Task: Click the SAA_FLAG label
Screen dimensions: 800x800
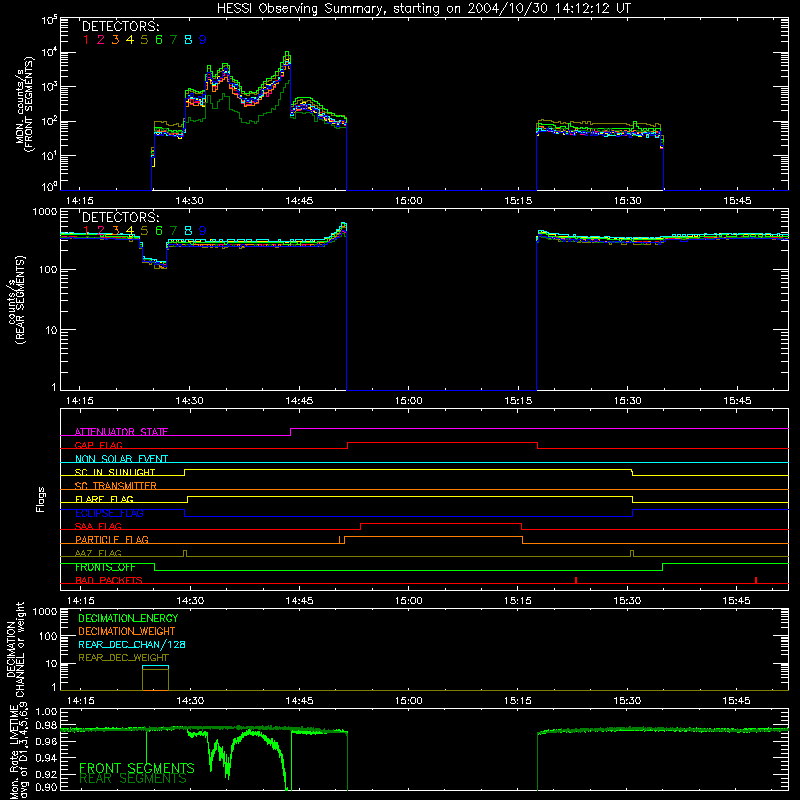Action: pyautogui.click(x=98, y=526)
